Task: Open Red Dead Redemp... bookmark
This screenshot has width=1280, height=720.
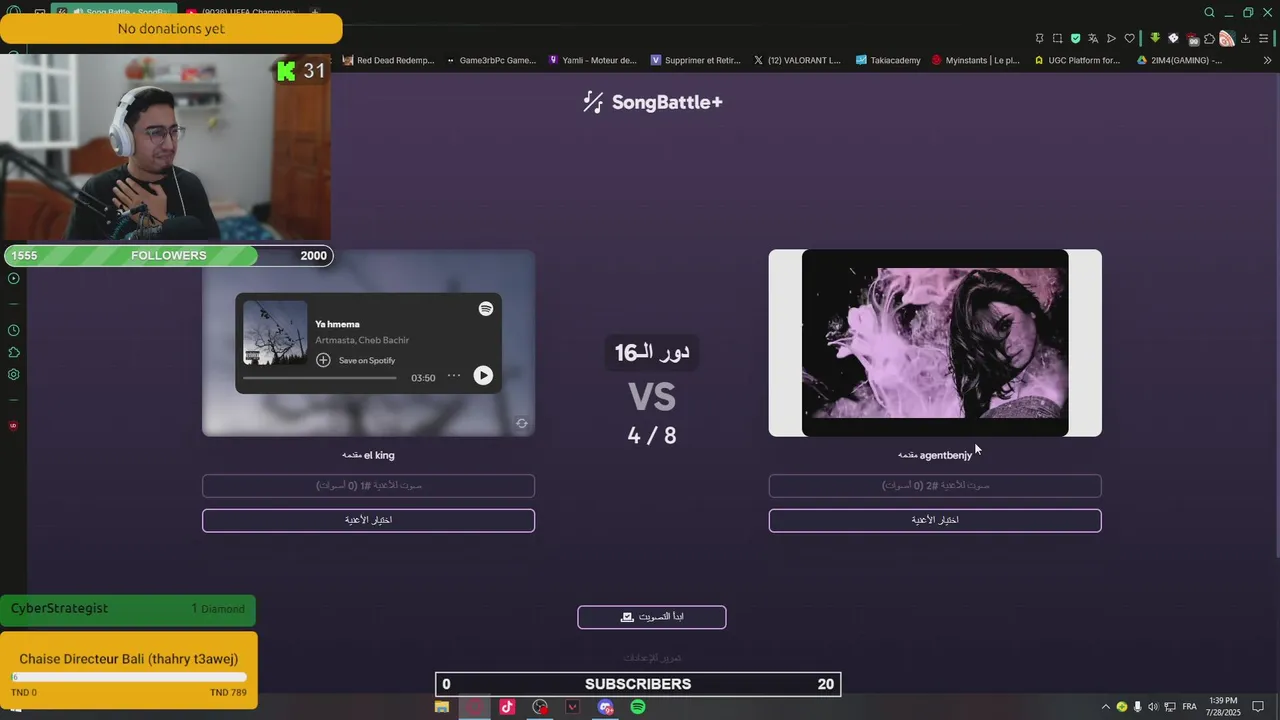Action: click(x=388, y=60)
